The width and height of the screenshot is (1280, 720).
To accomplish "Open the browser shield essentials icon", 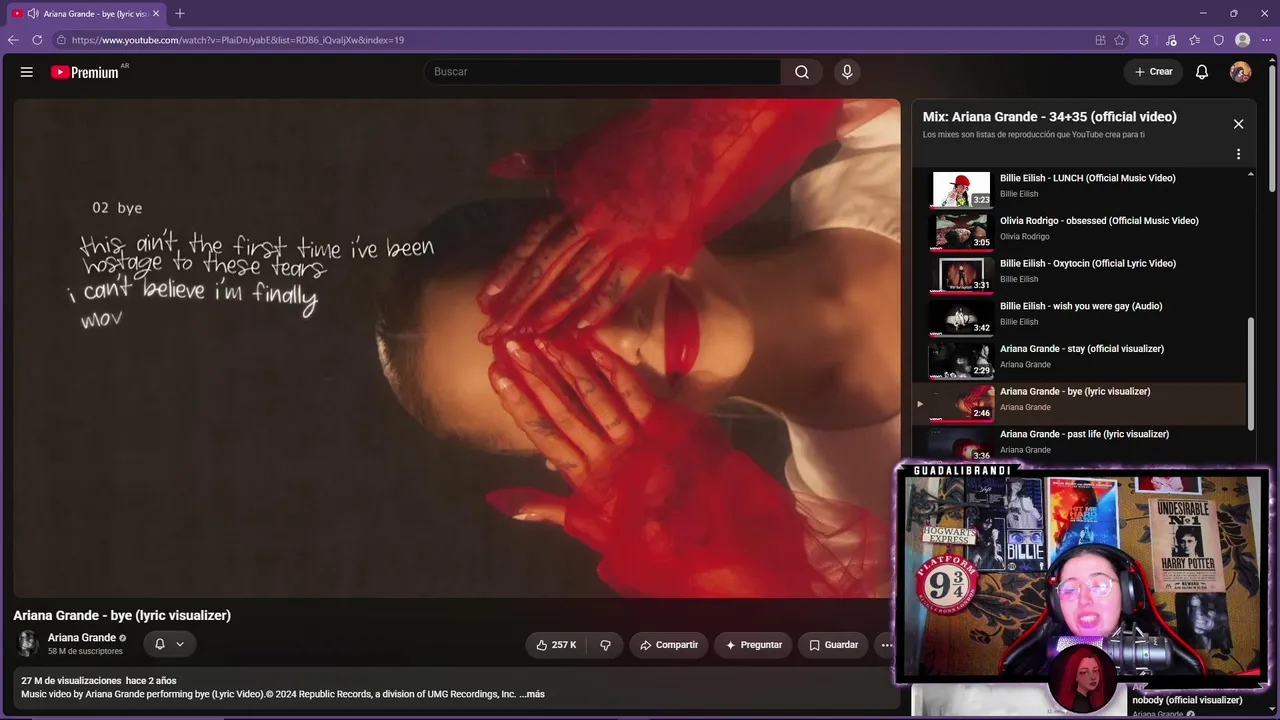I will click(1218, 40).
